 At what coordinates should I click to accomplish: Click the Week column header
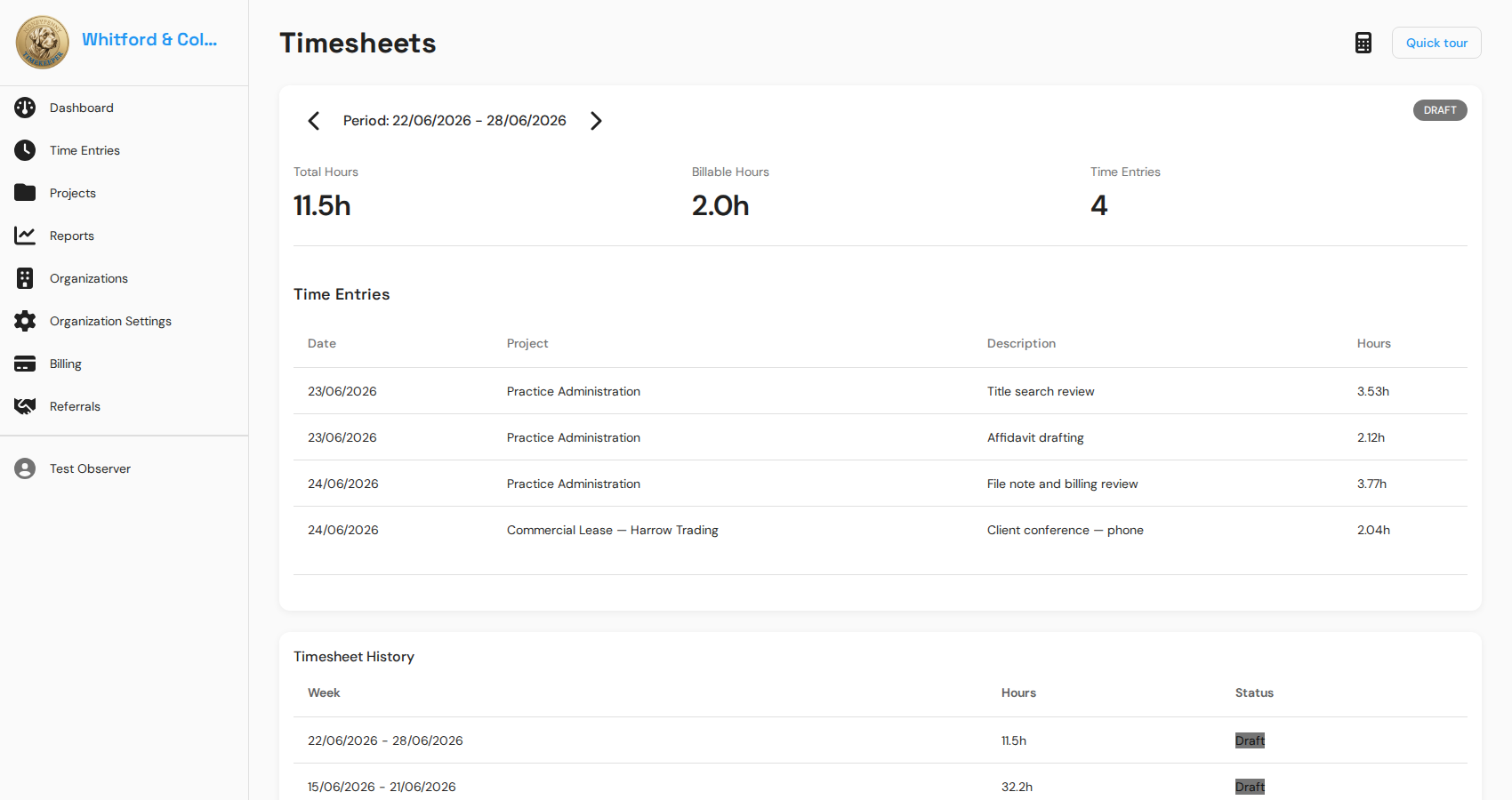point(324,692)
